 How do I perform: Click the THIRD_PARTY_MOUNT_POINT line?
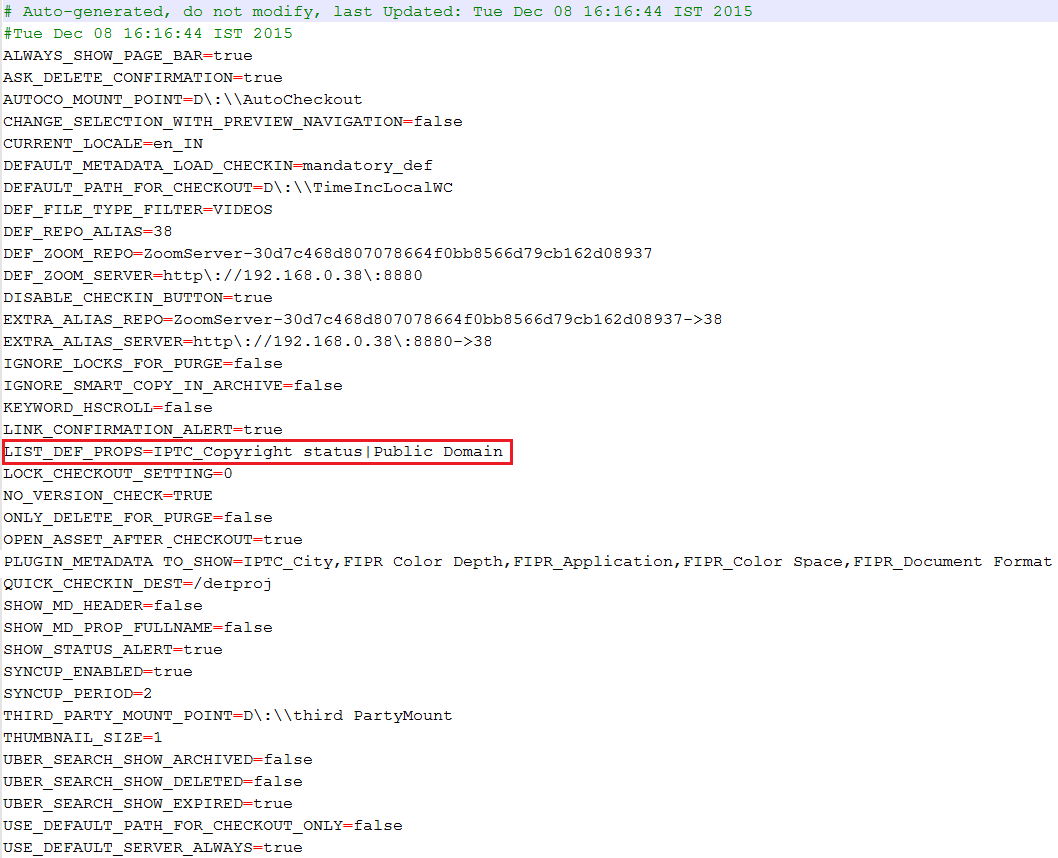tap(227, 715)
